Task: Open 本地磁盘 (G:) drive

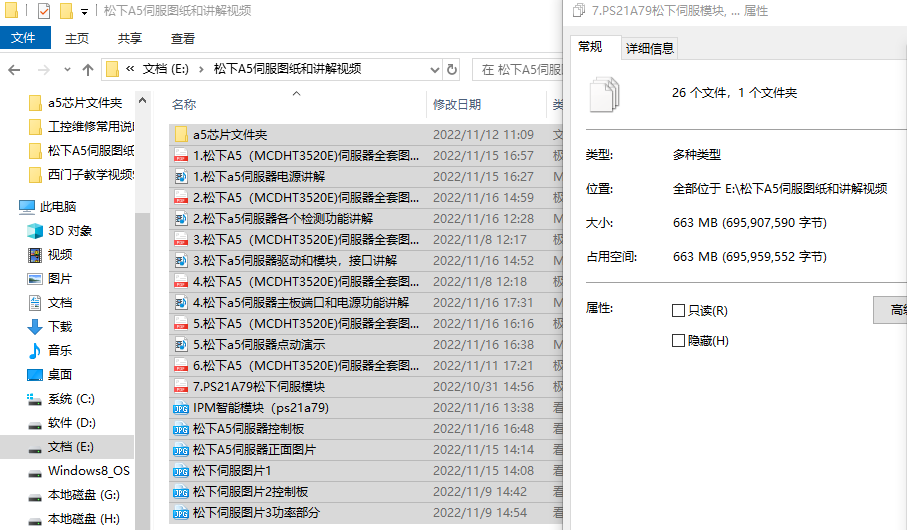Action: pyautogui.click(x=83, y=495)
